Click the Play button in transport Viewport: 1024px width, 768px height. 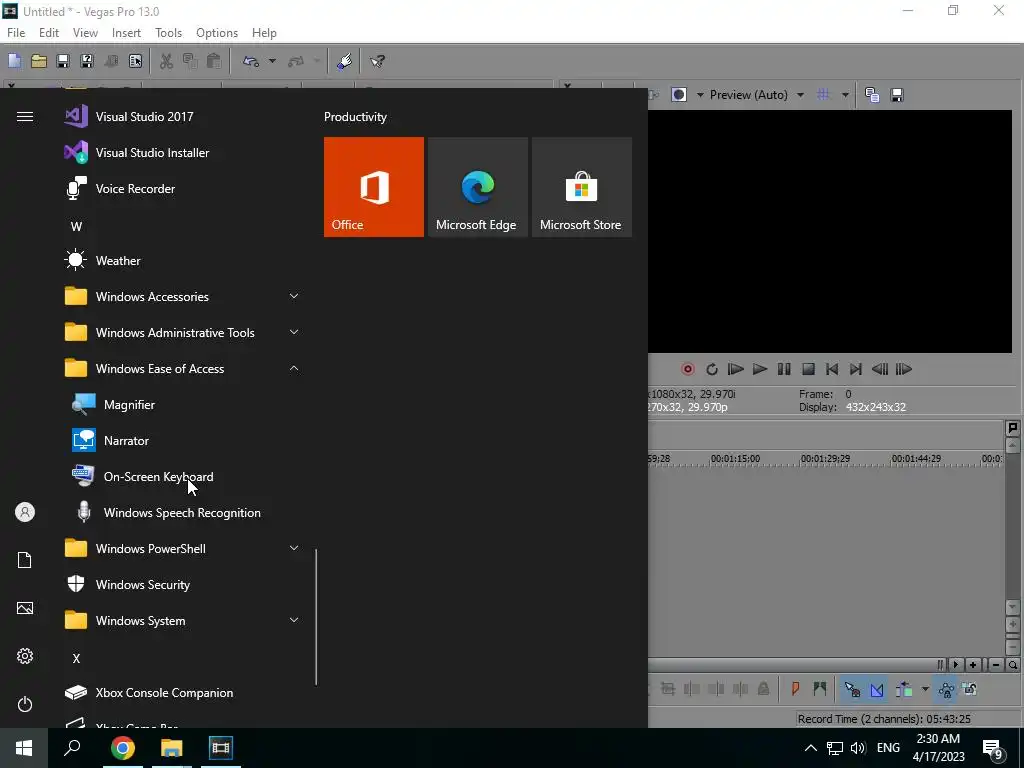tap(760, 369)
